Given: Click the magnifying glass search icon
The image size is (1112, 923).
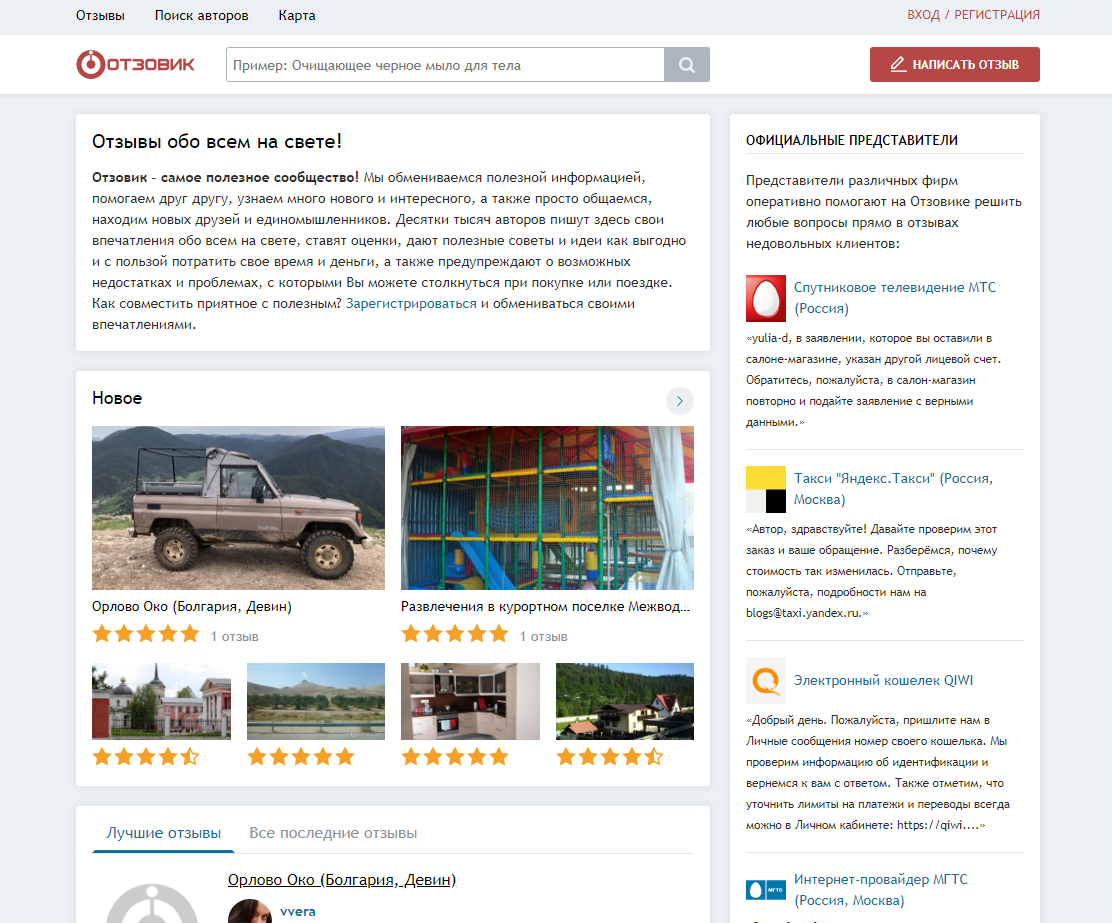Looking at the screenshot, I should coord(686,64).
